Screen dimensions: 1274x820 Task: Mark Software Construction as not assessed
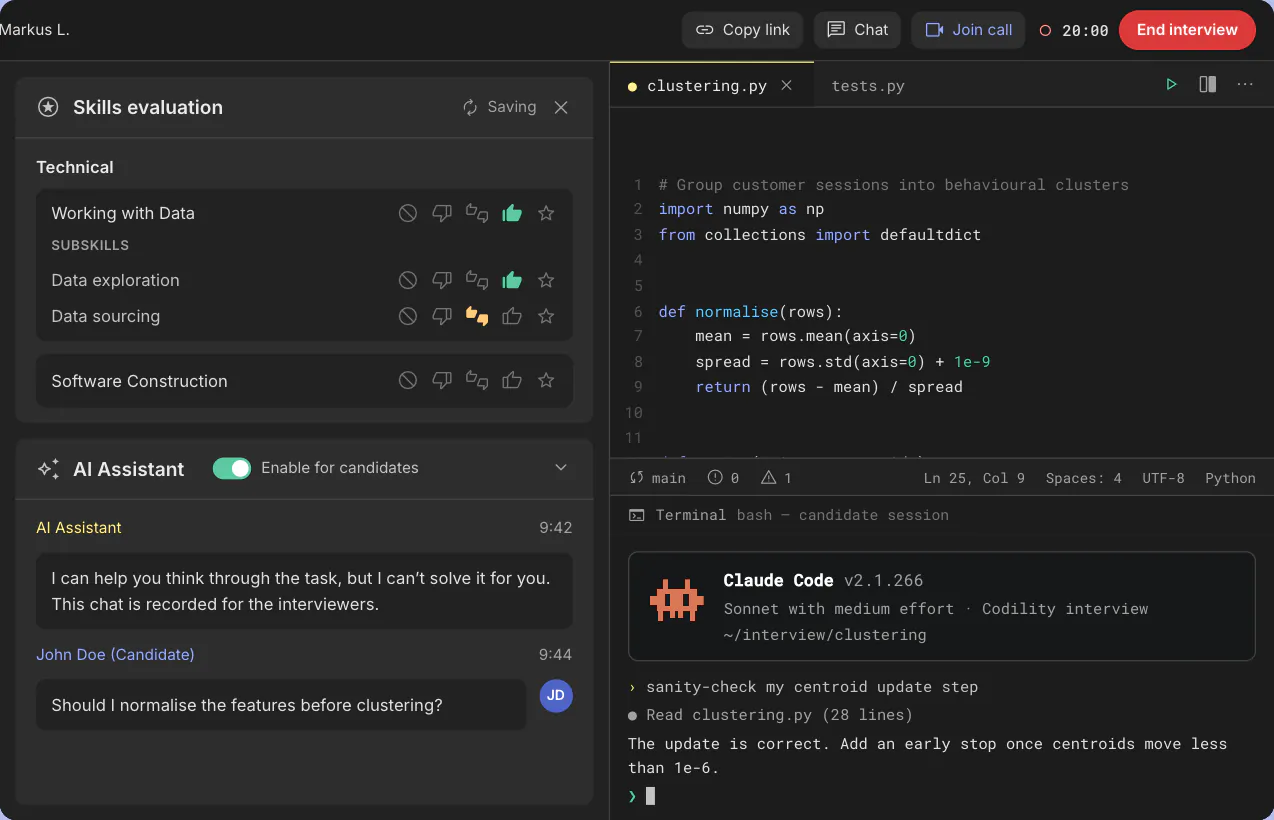pos(408,380)
